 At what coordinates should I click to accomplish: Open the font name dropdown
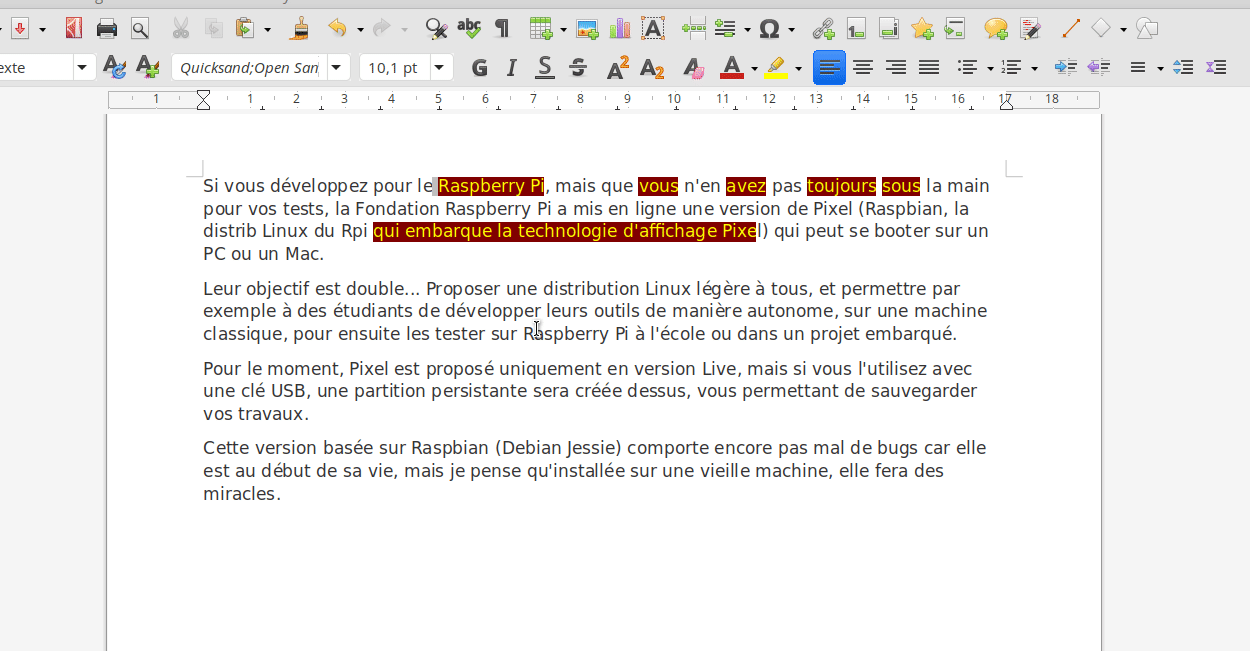click(338, 68)
